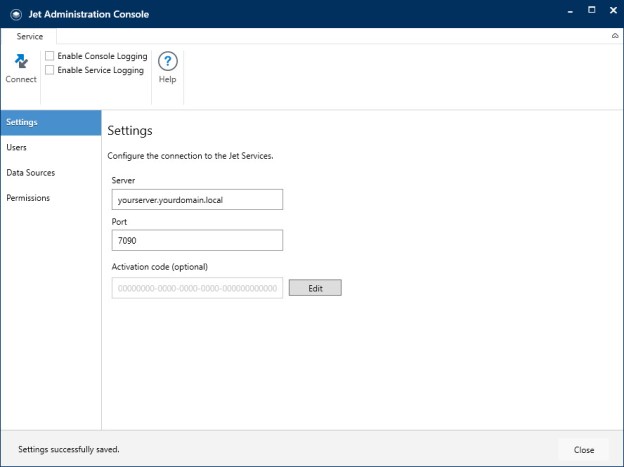The height and width of the screenshot is (467, 624).
Task: Maximize the Jet Administration Console window
Action: click(592, 10)
